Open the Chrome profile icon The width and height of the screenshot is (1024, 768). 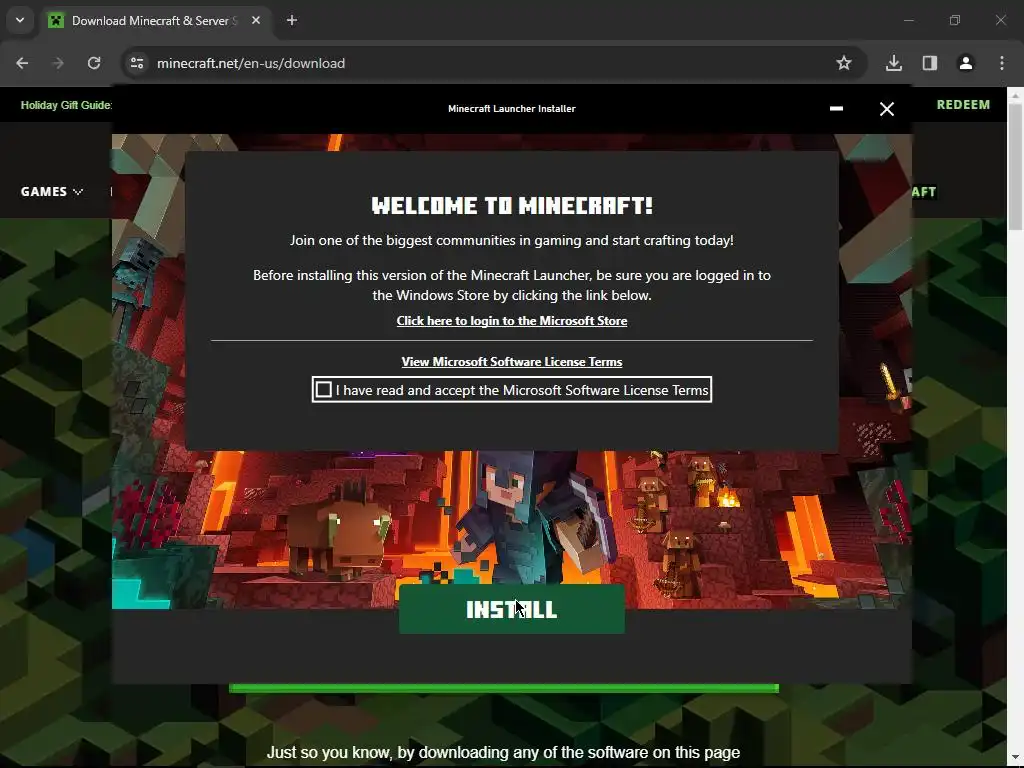(x=965, y=63)
